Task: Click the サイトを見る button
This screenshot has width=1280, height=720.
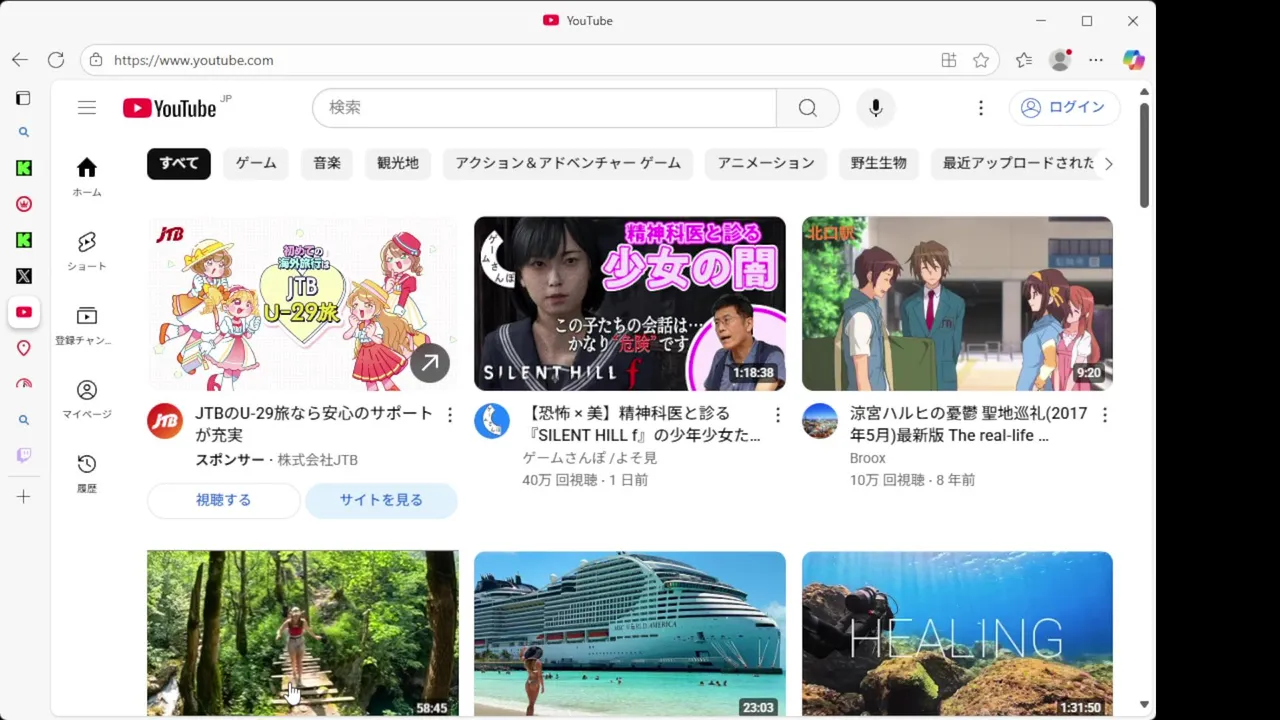Action: tap(381, 500)
